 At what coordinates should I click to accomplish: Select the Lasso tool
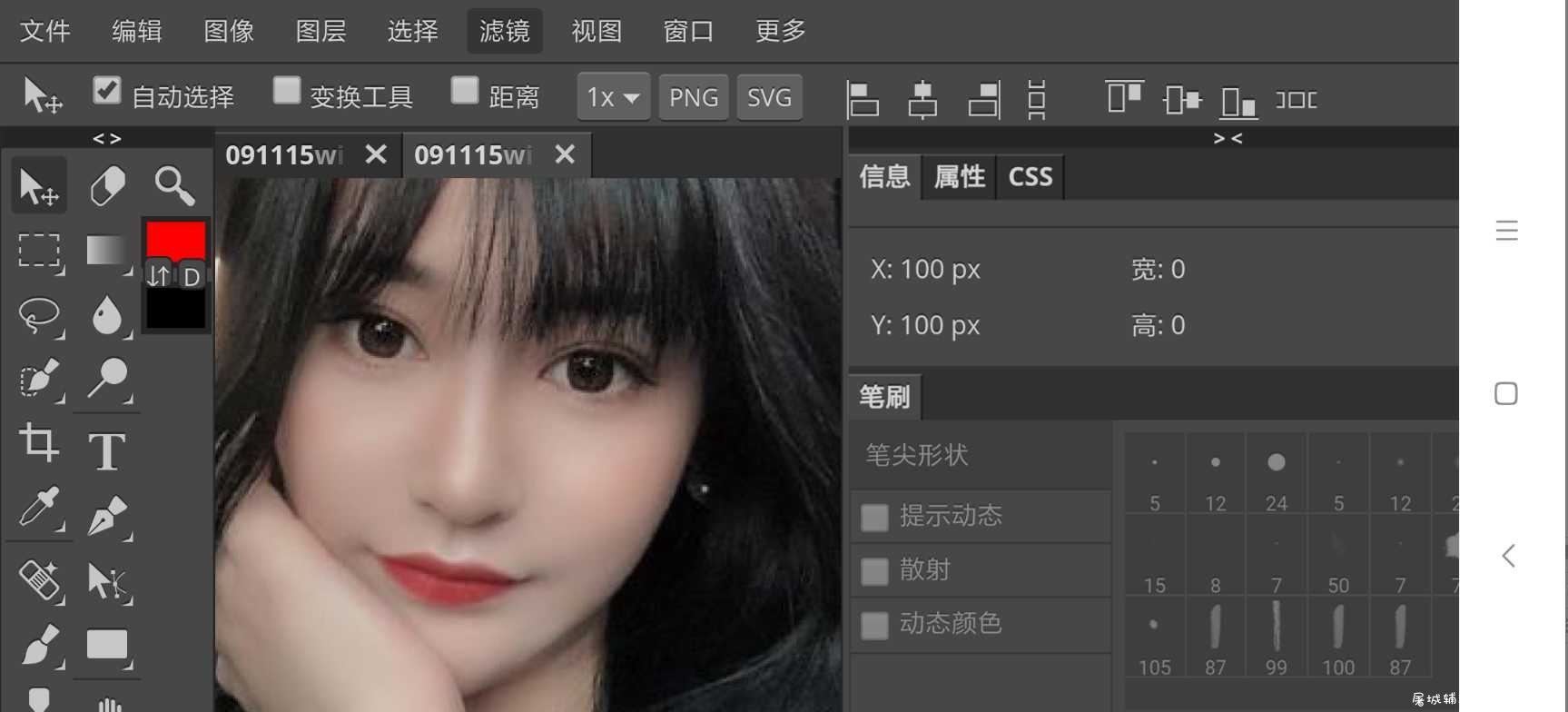coord(39,316)
